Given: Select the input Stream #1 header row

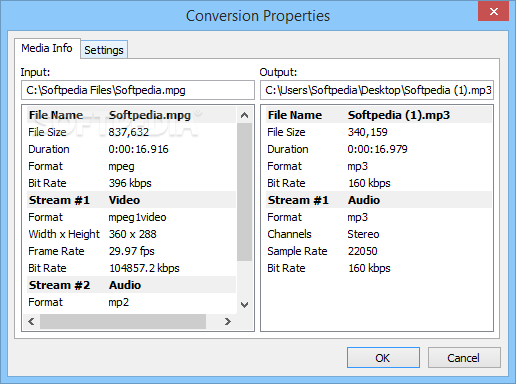Looking at the screenshot, I should pyautogui.click(x=131, y=200).
